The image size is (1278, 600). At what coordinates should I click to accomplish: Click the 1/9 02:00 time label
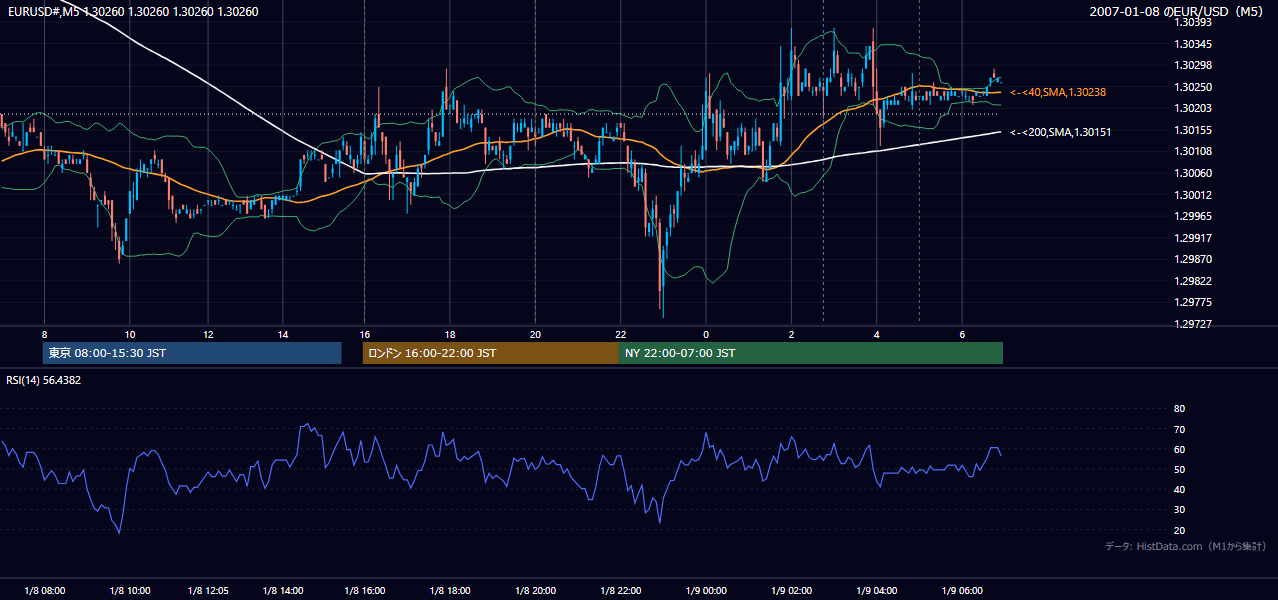791,590
